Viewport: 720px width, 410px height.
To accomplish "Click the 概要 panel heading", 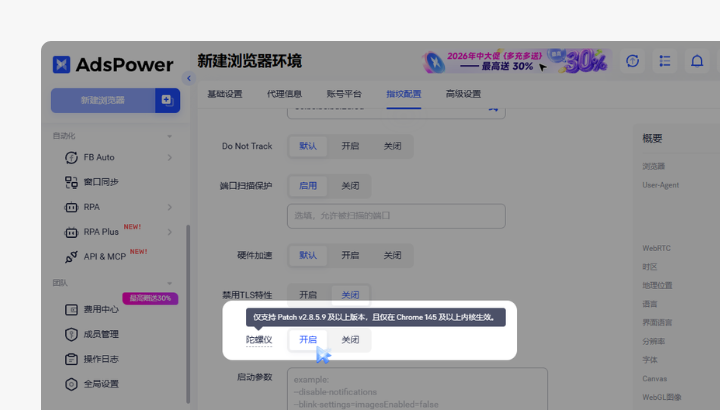I will [x=652, y=139].
